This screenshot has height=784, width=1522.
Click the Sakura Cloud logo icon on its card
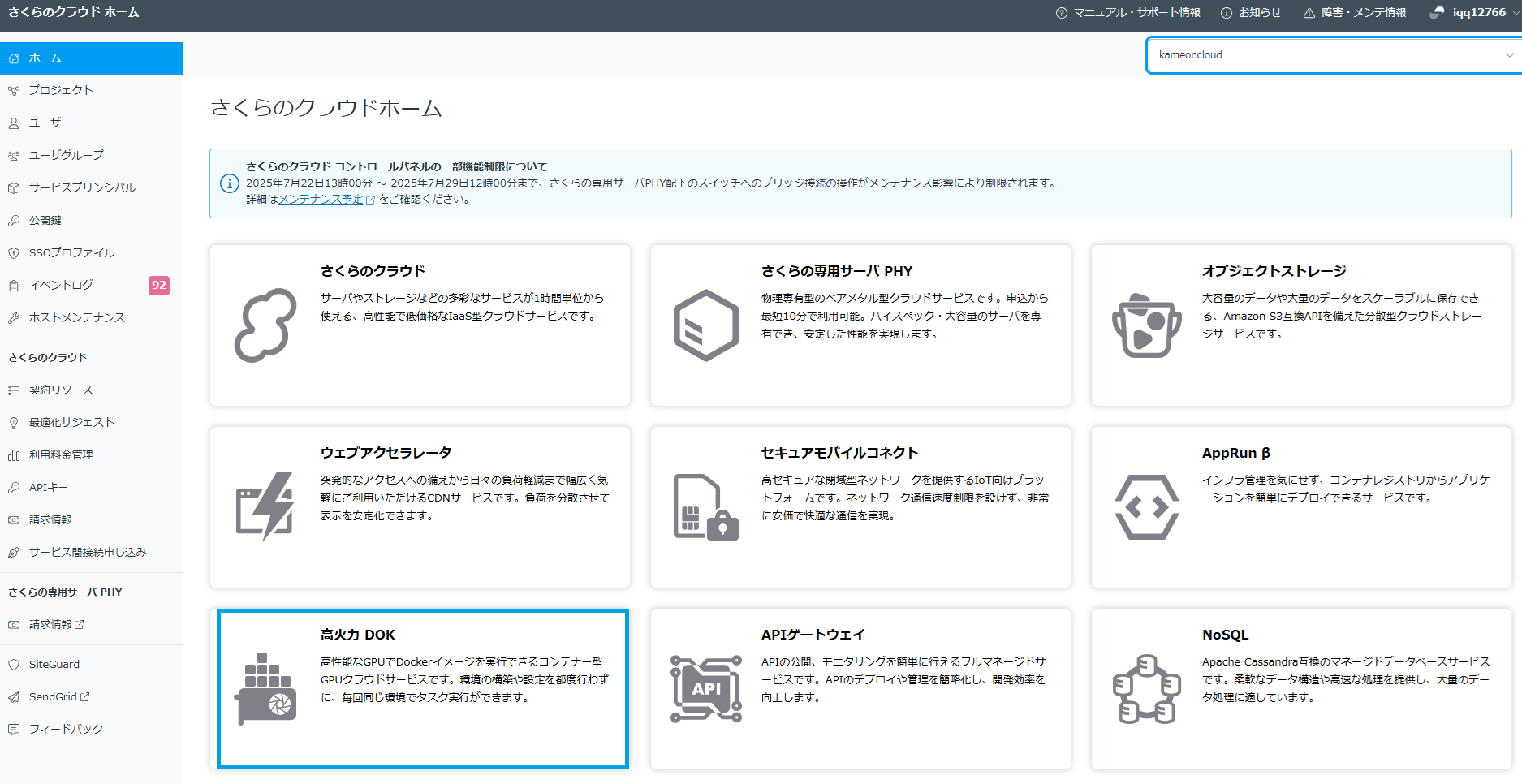click(x=265, y=325)
